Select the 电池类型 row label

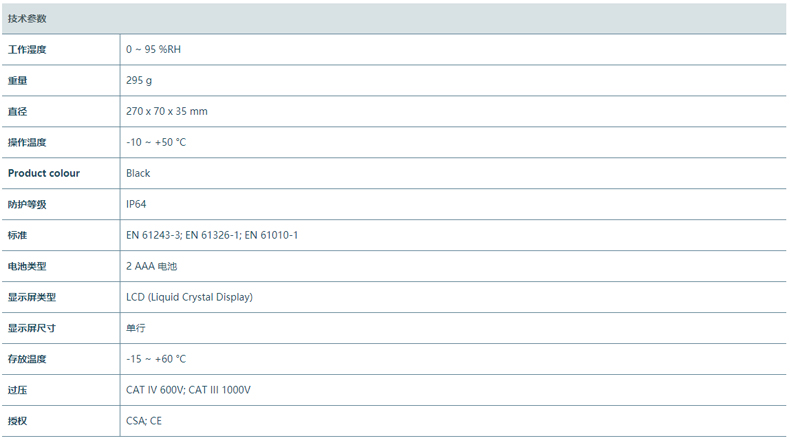tap(27, 266)
